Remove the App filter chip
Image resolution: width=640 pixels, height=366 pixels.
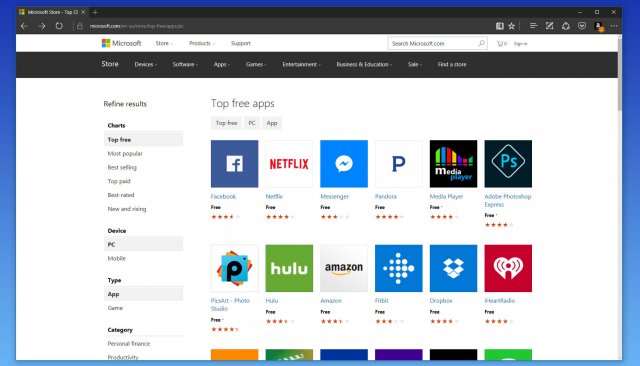tap(272, 123)
